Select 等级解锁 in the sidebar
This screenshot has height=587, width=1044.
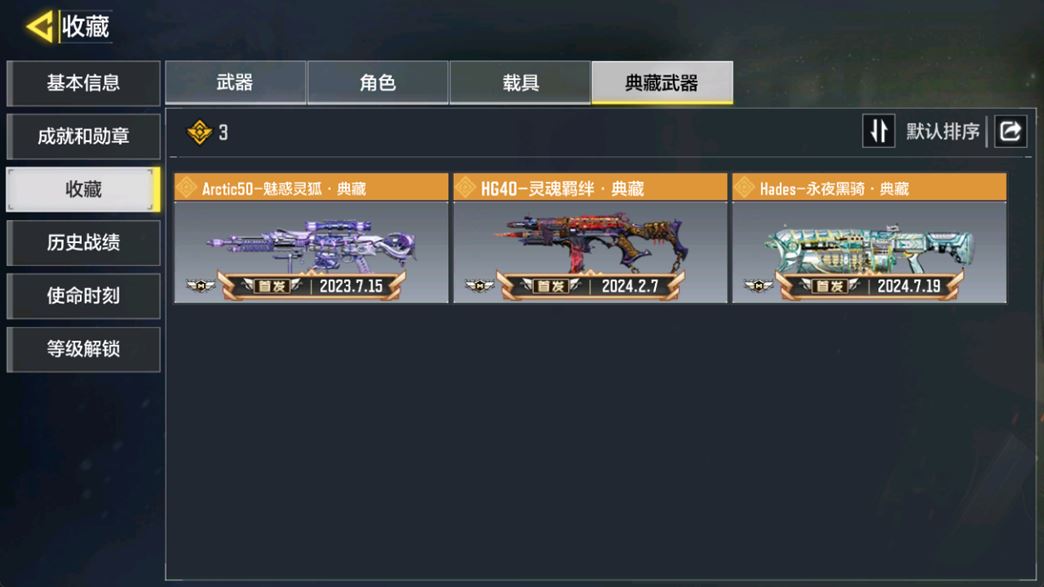tap(83, 349)
